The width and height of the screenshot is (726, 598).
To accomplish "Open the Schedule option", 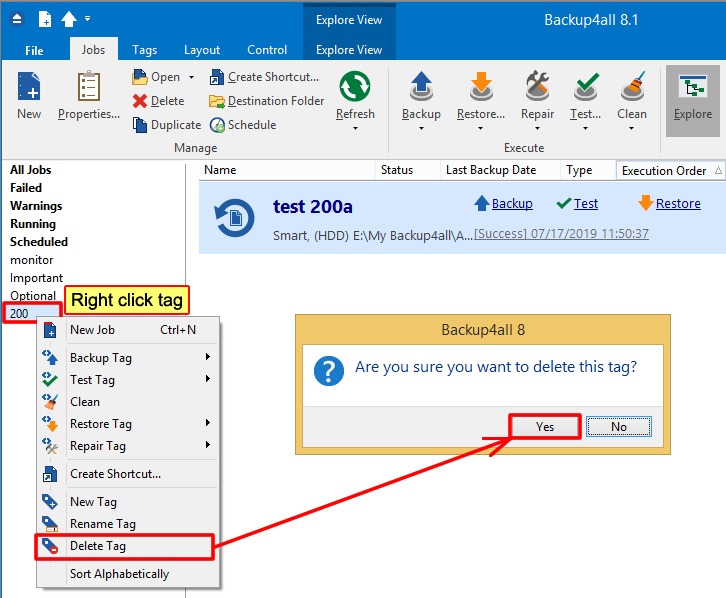I will pos(243,125).
